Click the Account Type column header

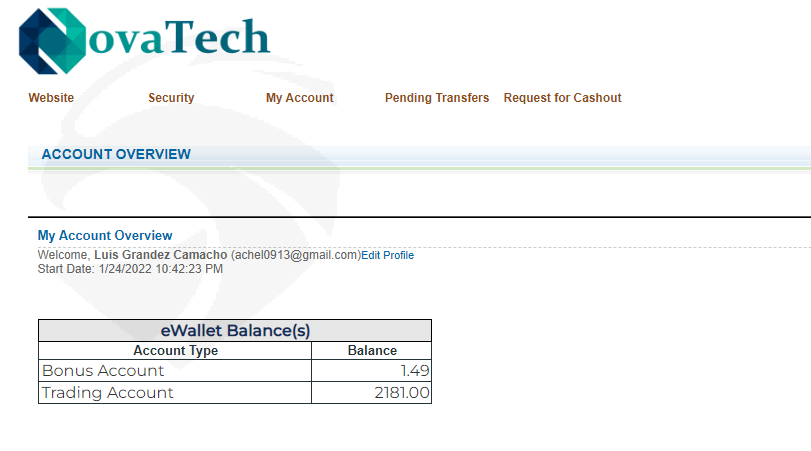(175, 351)
